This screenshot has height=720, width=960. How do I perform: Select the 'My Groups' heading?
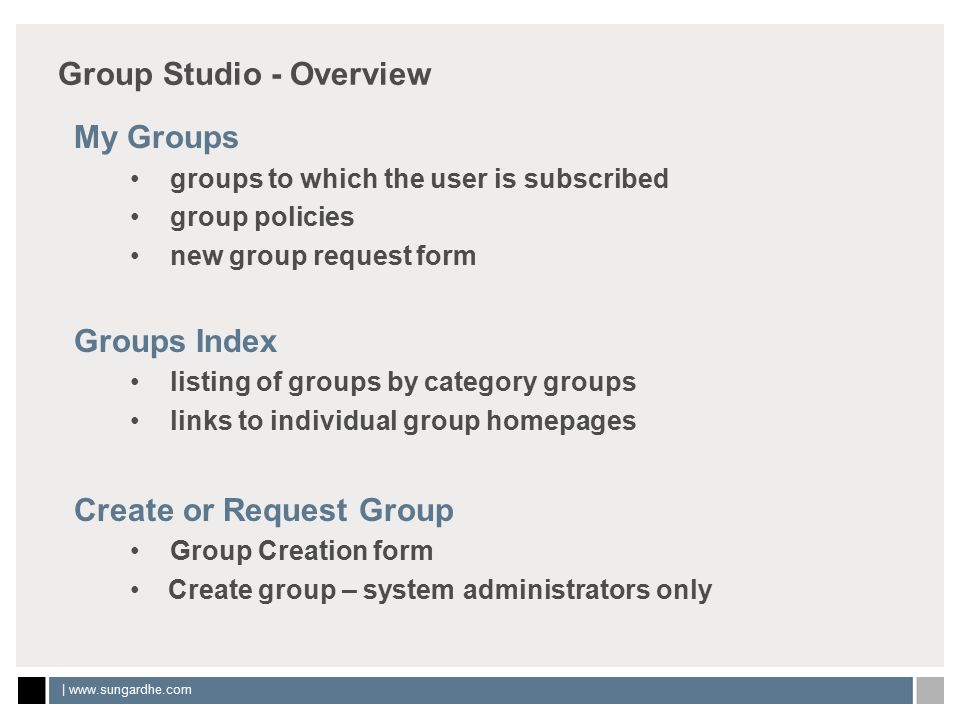(x=156, y=138)
